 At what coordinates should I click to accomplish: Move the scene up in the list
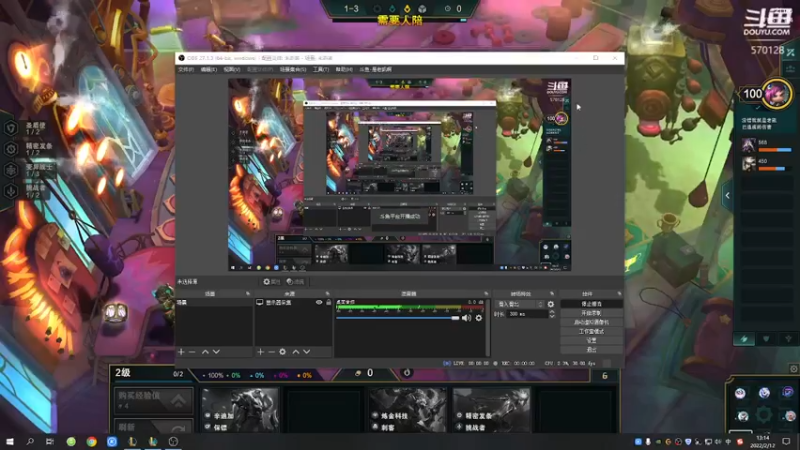[205, 352]
